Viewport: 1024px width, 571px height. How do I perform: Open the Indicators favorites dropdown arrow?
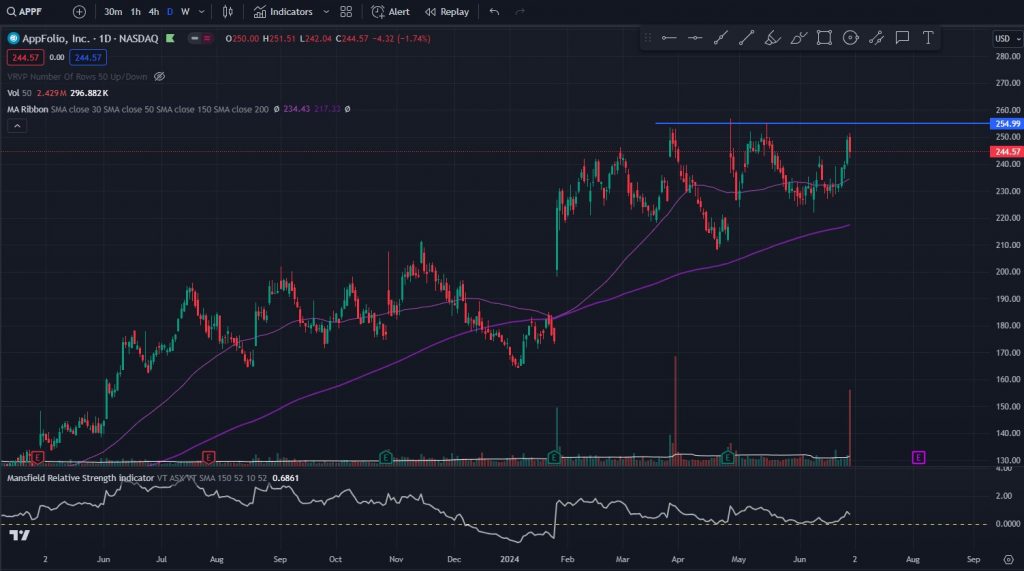coord(326,12)
